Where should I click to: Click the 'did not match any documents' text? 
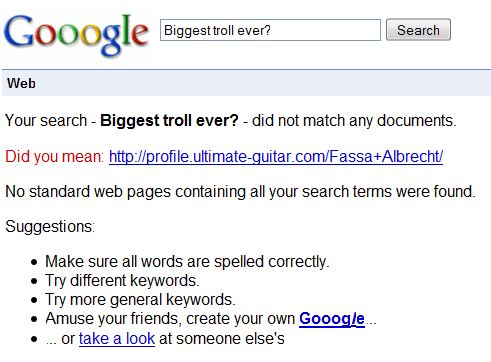click(354, 120)
